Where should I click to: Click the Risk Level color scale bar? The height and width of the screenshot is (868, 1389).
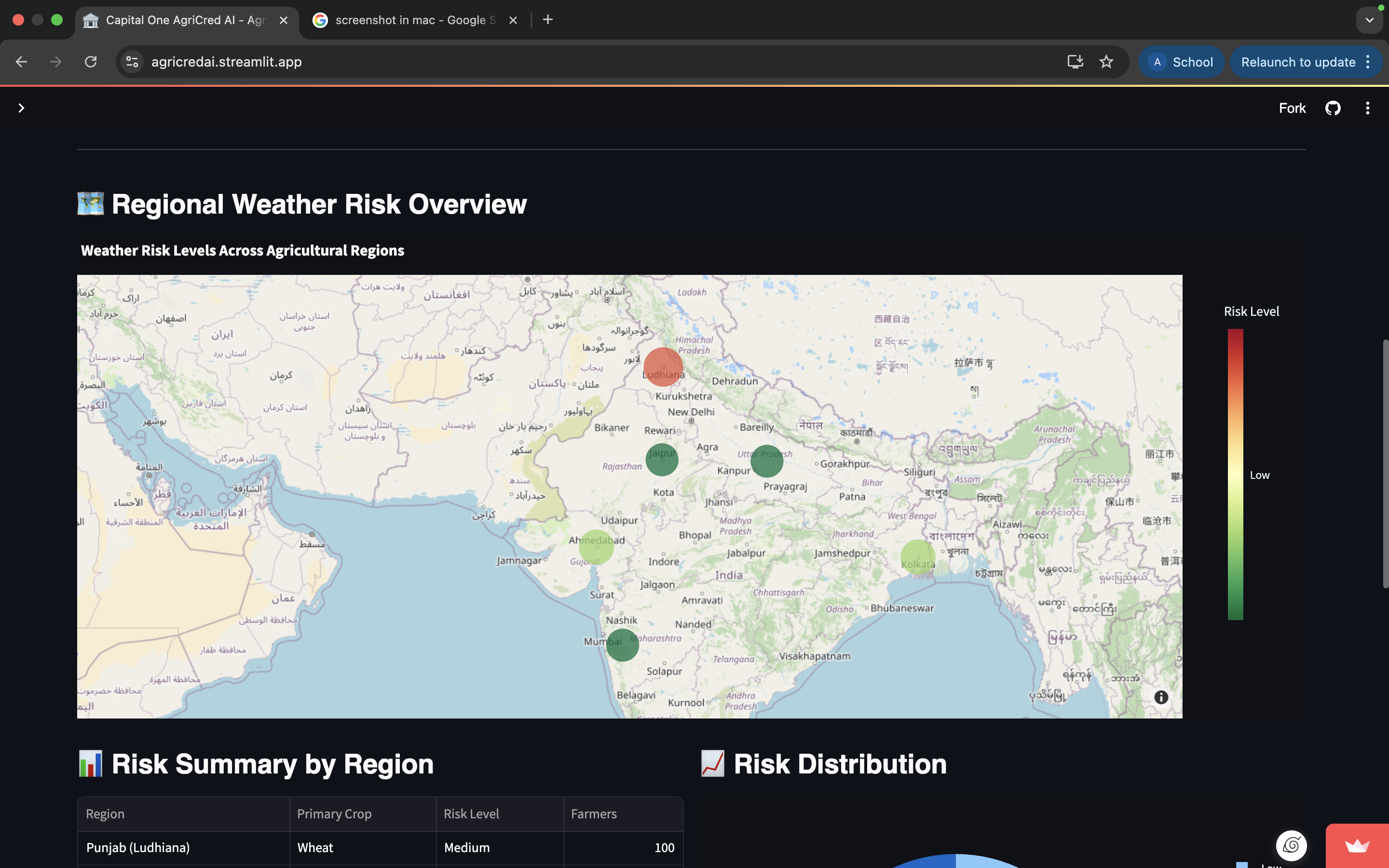click(1235, 474)
